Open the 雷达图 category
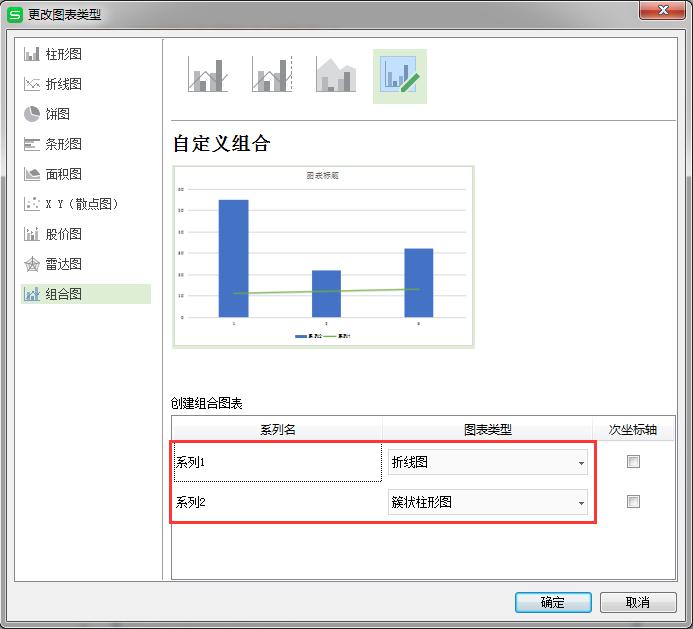This screenshot has width=693, height=629. pos(86,264)
